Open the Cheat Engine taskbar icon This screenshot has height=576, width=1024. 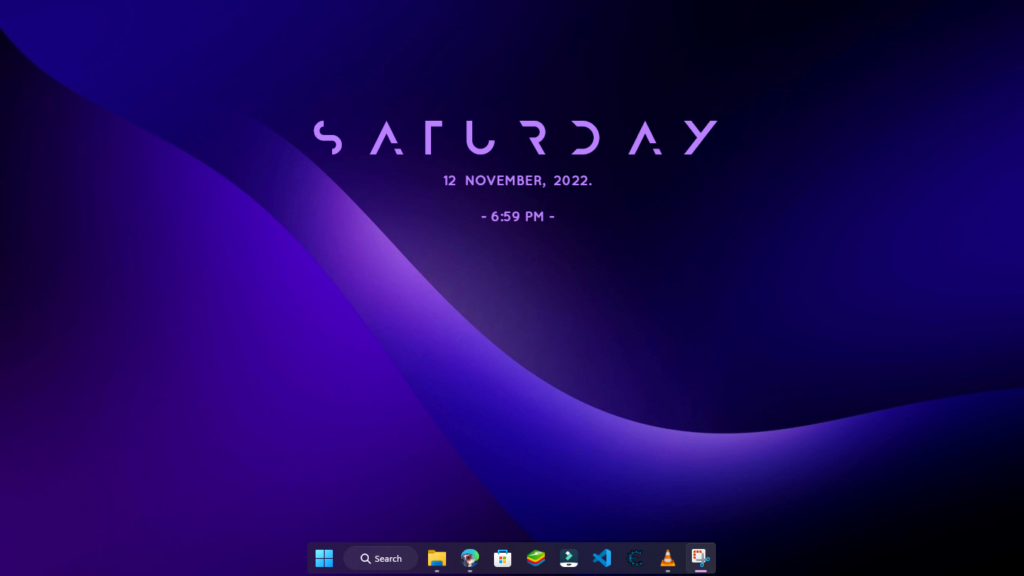(x=635, y=558)
